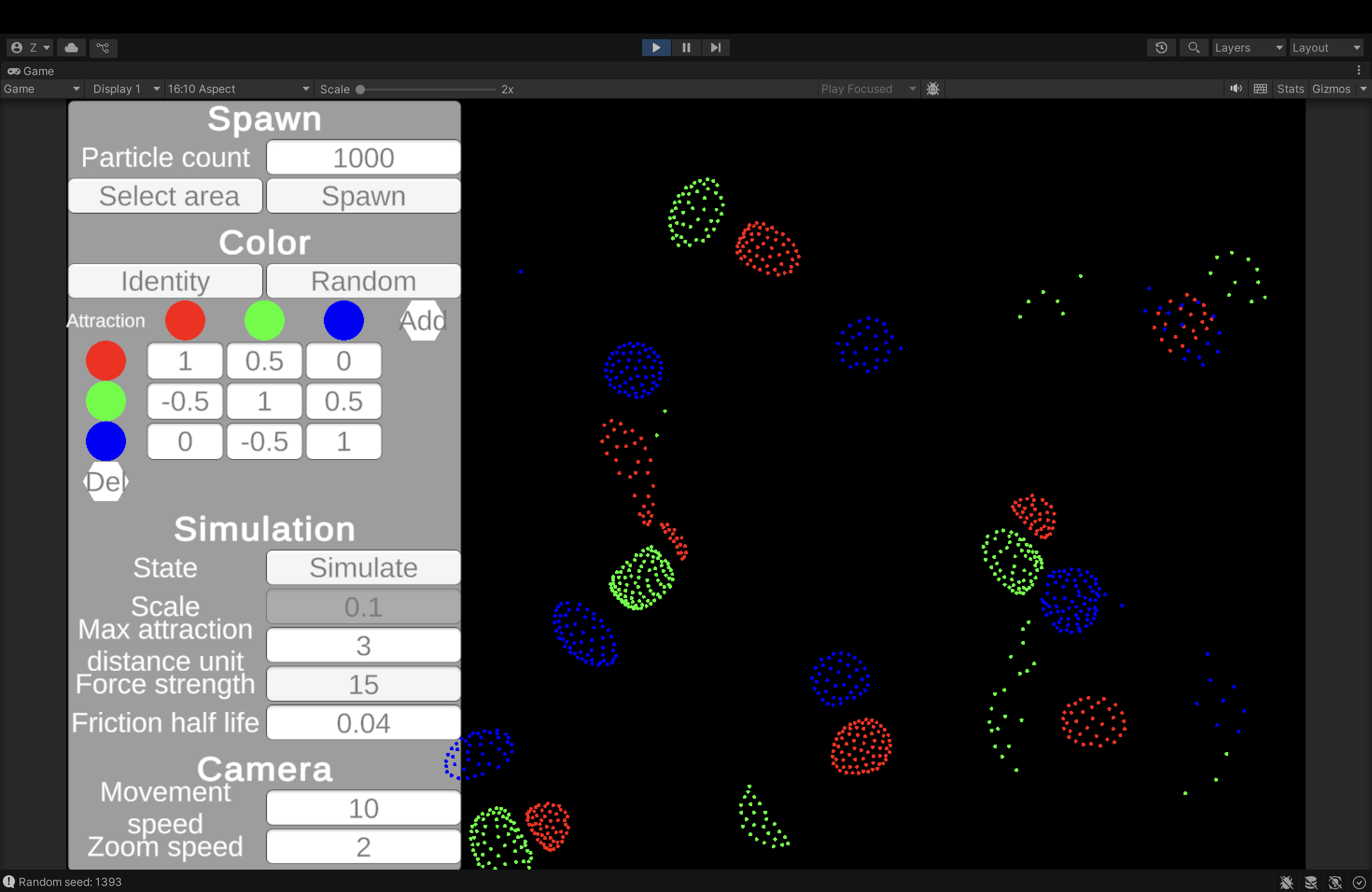
Task: Open the Unity search window
Action: 1194,48
